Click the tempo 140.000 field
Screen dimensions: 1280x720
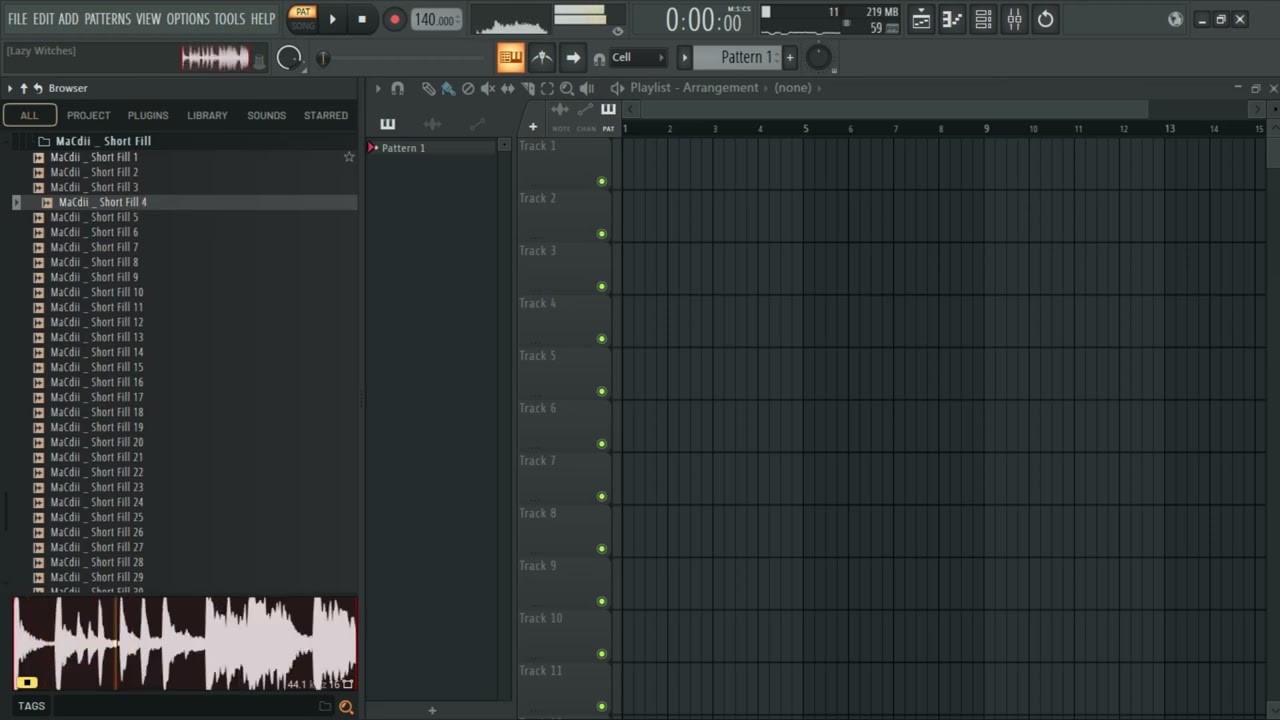(437, 20)
